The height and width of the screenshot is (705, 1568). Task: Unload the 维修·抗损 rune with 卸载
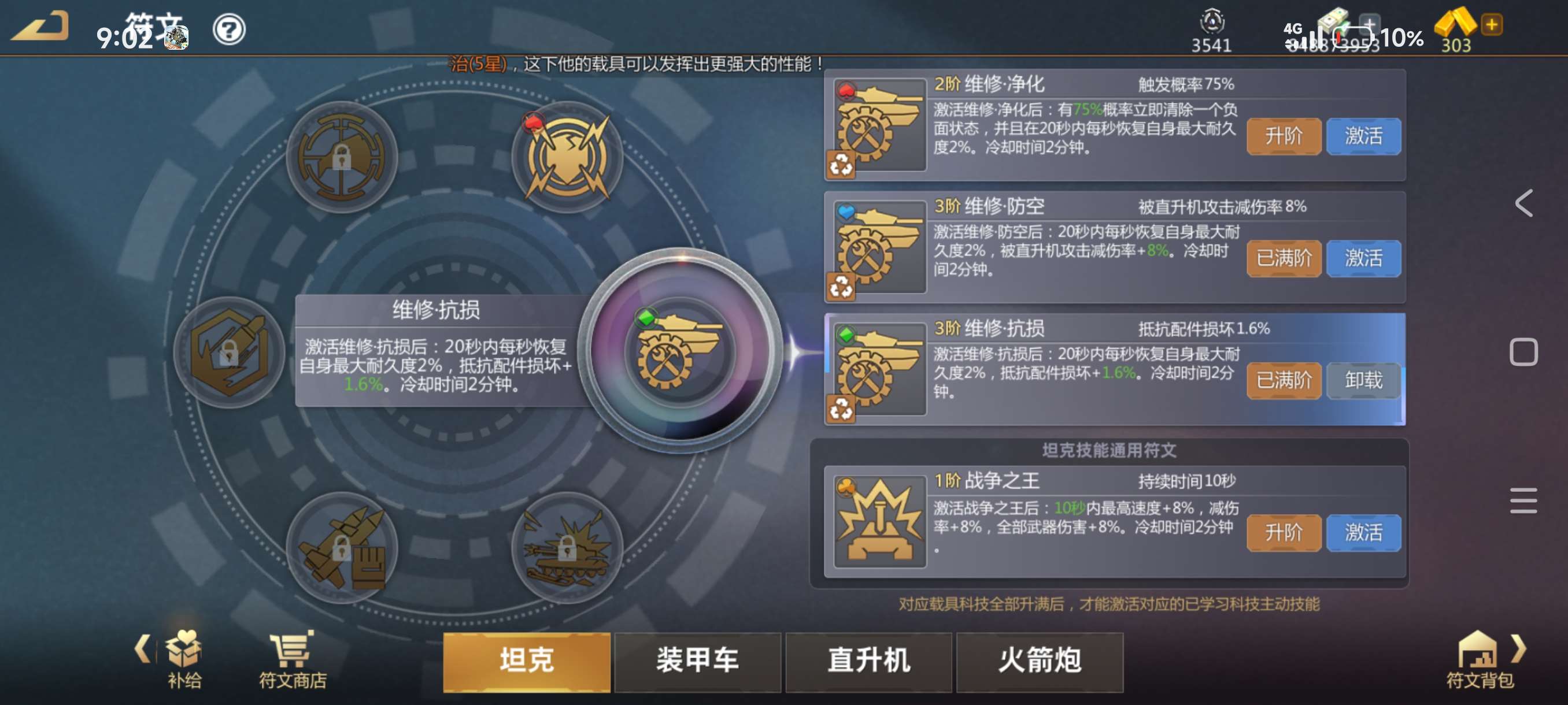pyautogui.click(x=1363, y=381)
